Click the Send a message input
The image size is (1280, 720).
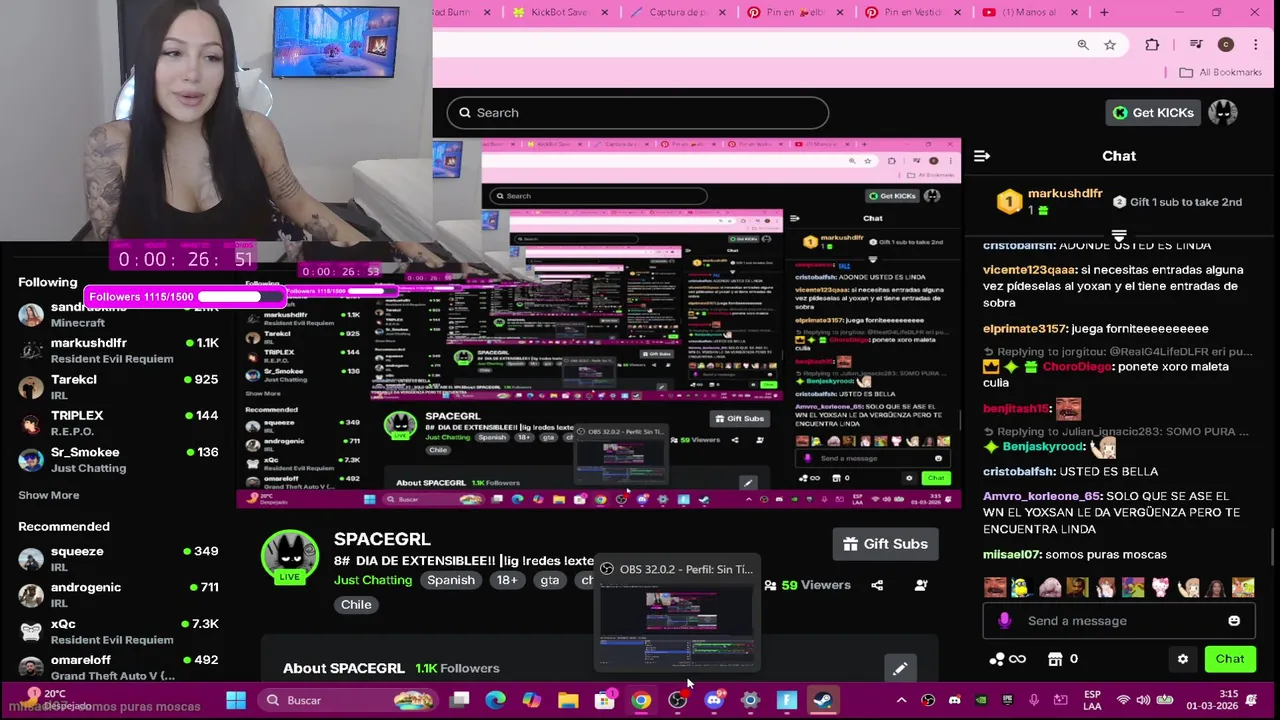[x=1118, y=621]
